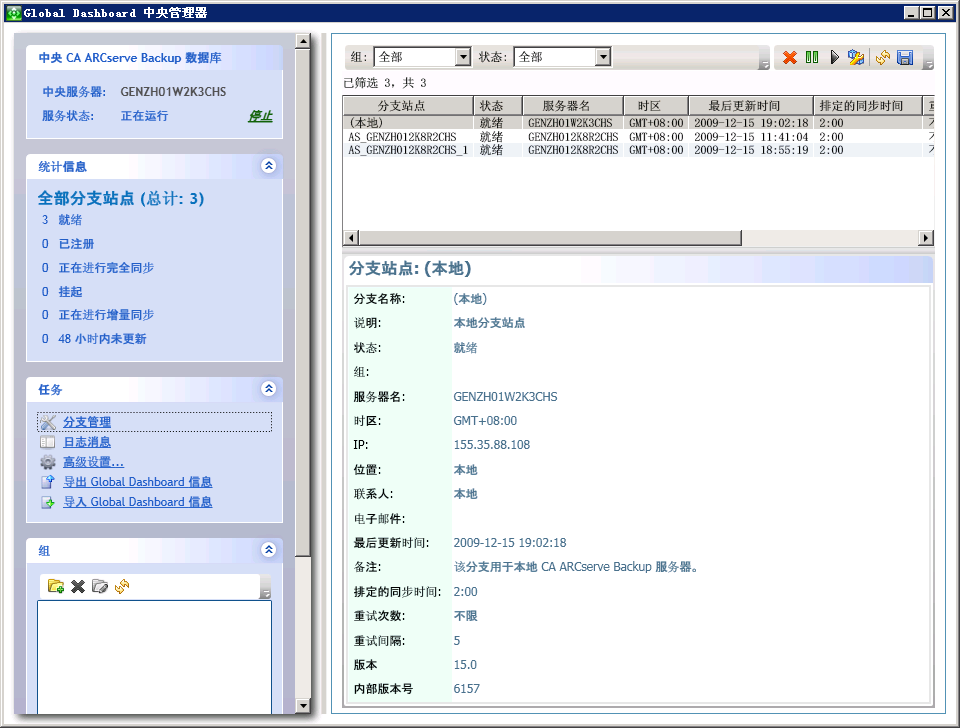The height and width of the screenshot is (728, 960).
Task: Collapse the 组 panel chevron
Action: click(x=268, y=549)
